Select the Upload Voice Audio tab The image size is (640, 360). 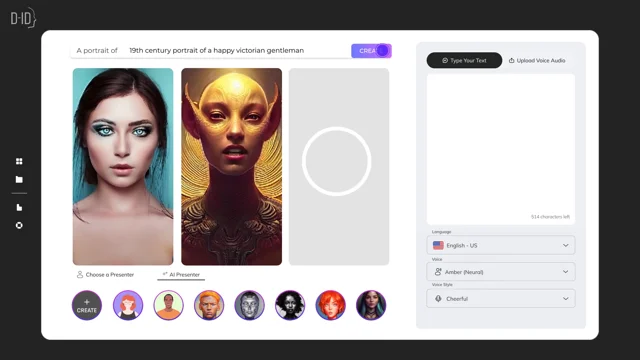pos(537,60)
